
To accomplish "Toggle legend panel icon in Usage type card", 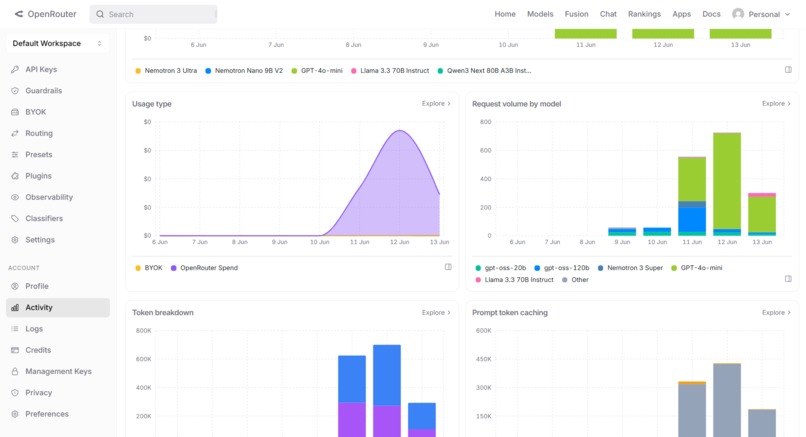I will [x=448, y=267].
